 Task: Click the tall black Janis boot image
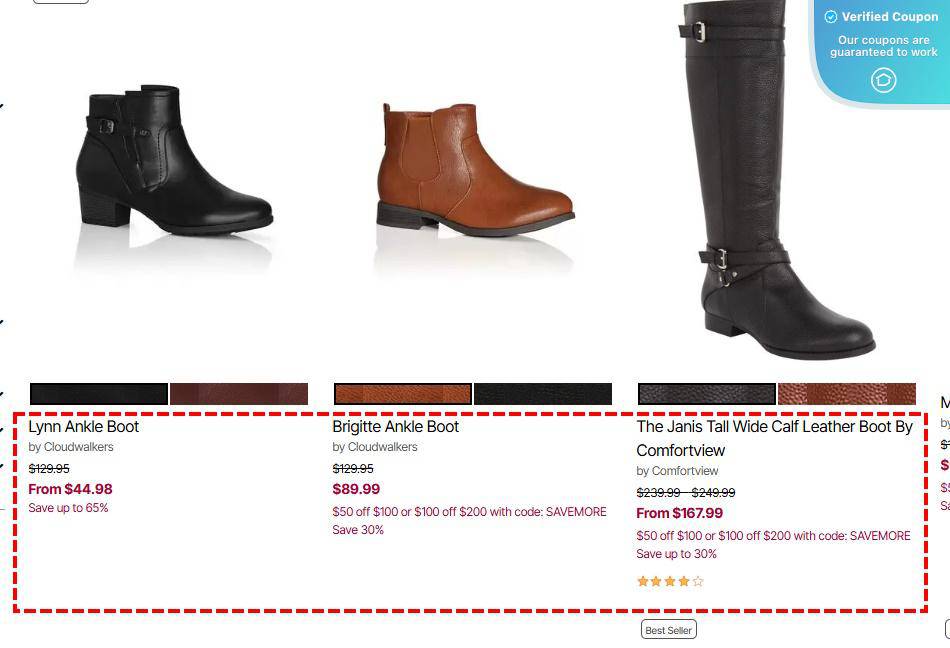(777, 180)
